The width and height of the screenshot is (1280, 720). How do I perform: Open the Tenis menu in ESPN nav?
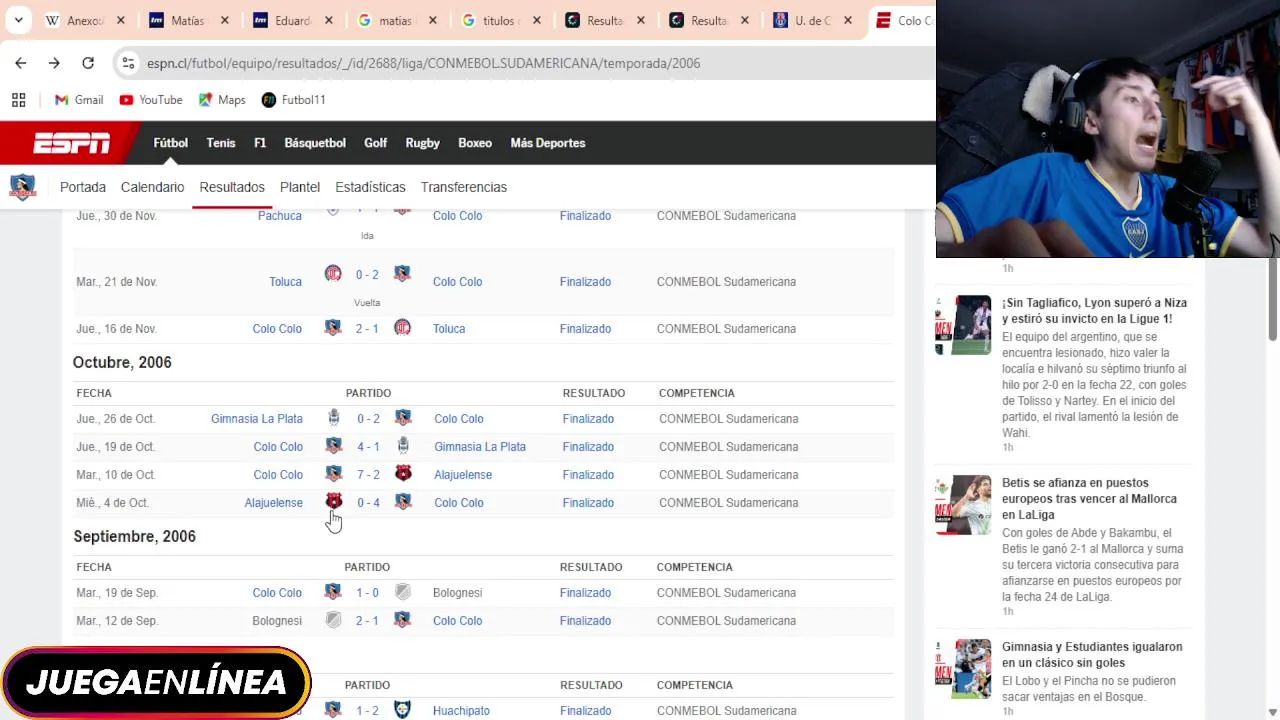pyautogui.click(x=221, y=143)
